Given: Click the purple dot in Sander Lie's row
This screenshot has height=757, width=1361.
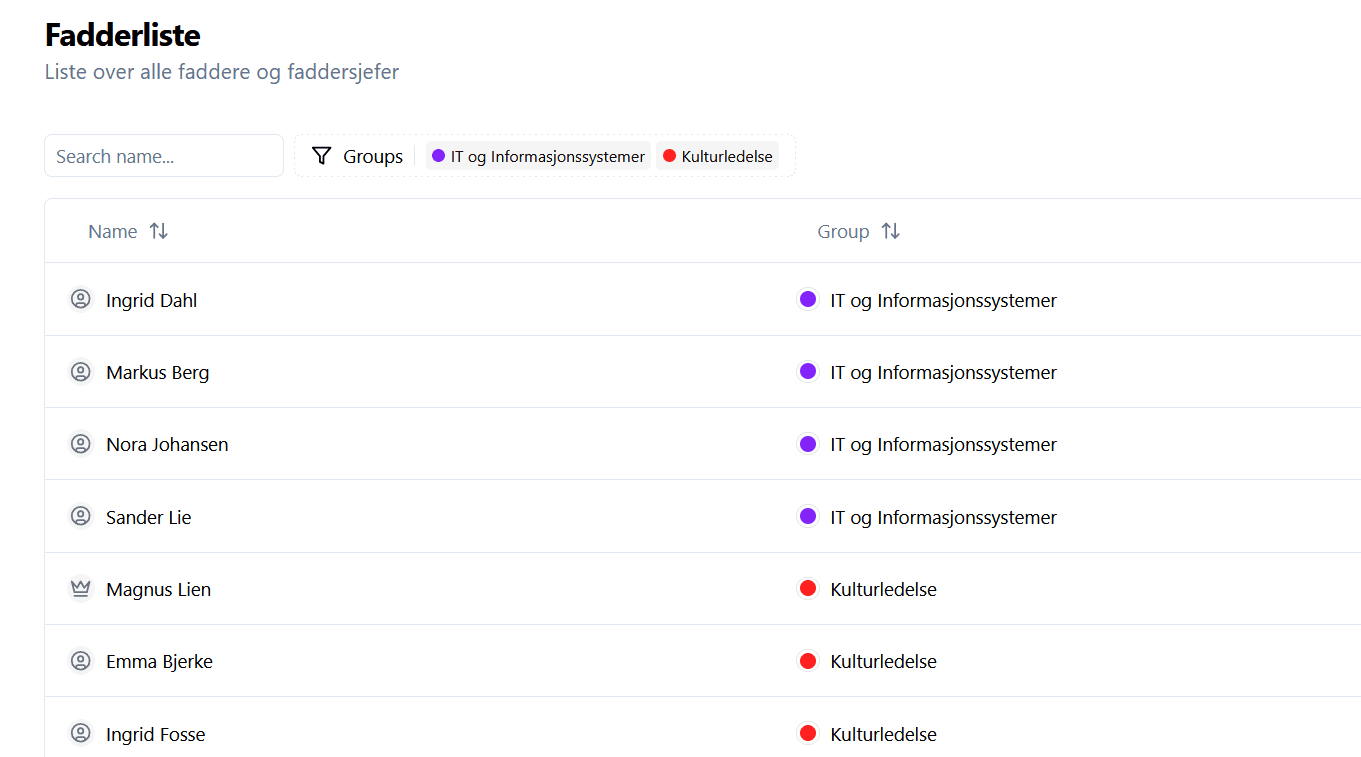Looking at the screenshot, I should coord(808,517).
